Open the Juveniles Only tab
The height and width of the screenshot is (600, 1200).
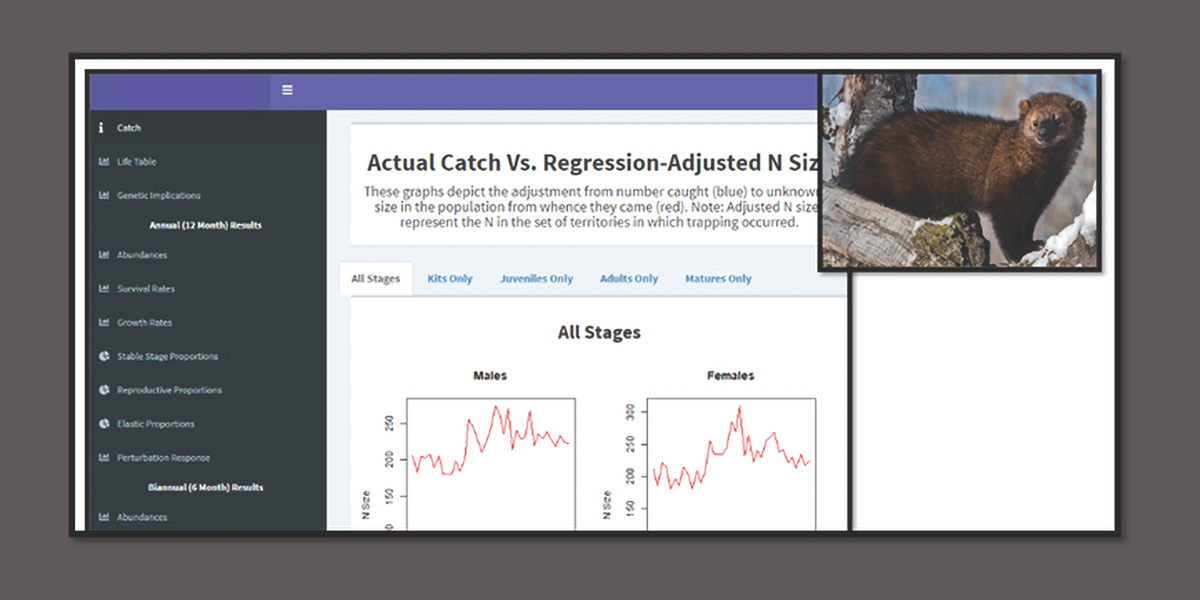click(x=536, y=278)
